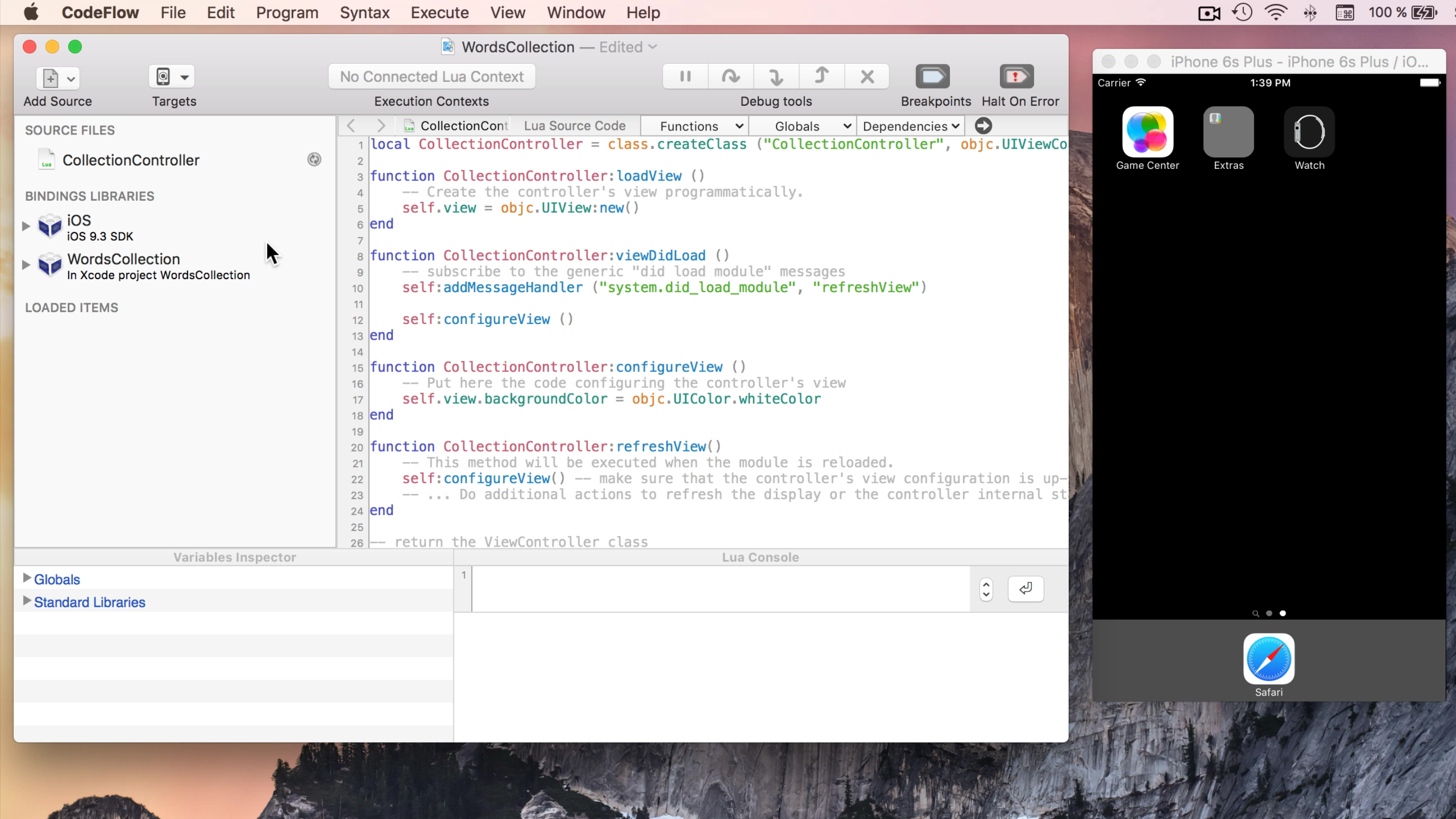Viewport: 1456px width, 819px height.
Task: Click the status icon beside CollectionController
Action: (314, 159)
